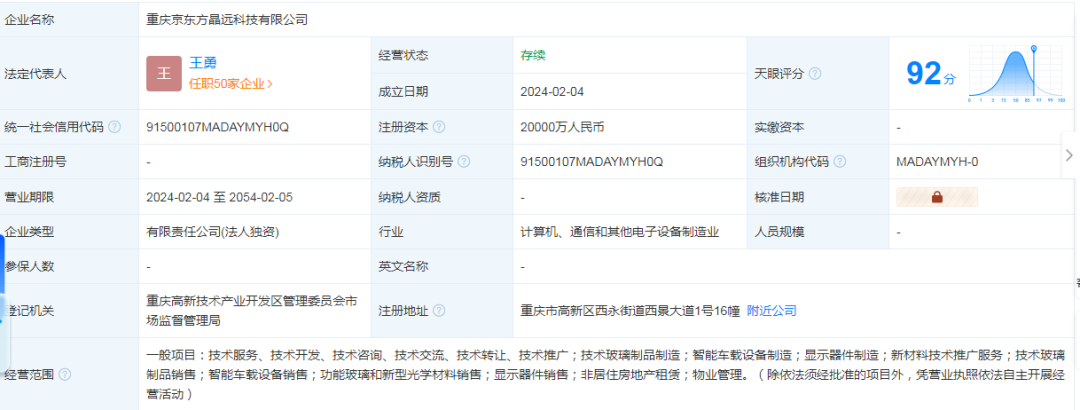
Task: Click the credit code 91500107MADAYMYH0Q value
Action: pyautogui.click(x=217, y=127)
